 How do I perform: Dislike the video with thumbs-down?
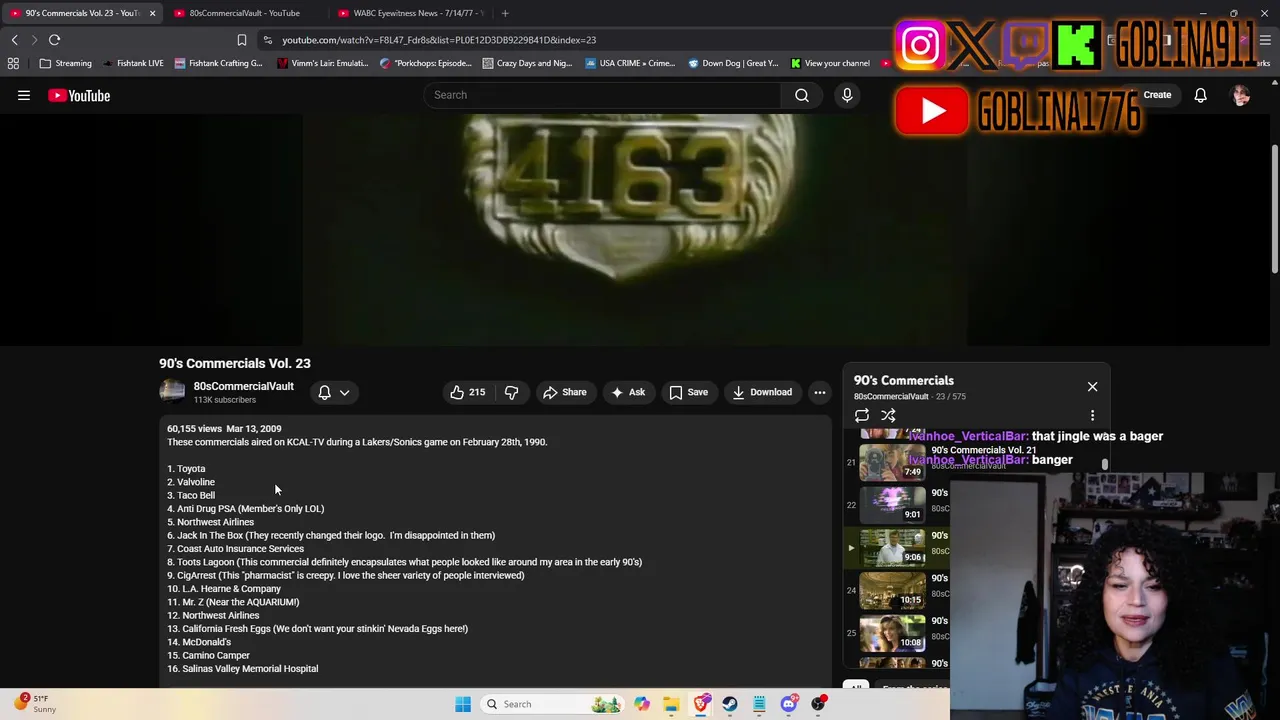point(511,392)
